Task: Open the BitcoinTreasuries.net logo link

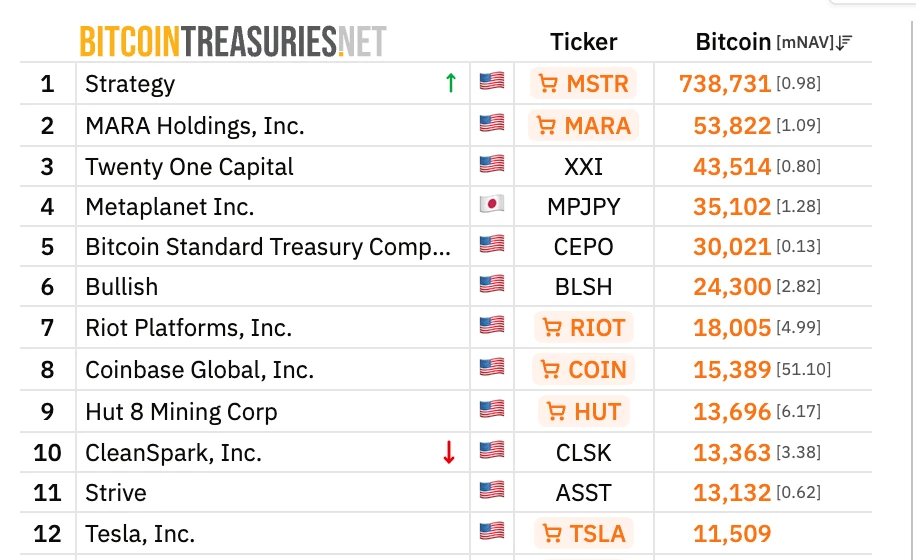Action: coord(233,41)
